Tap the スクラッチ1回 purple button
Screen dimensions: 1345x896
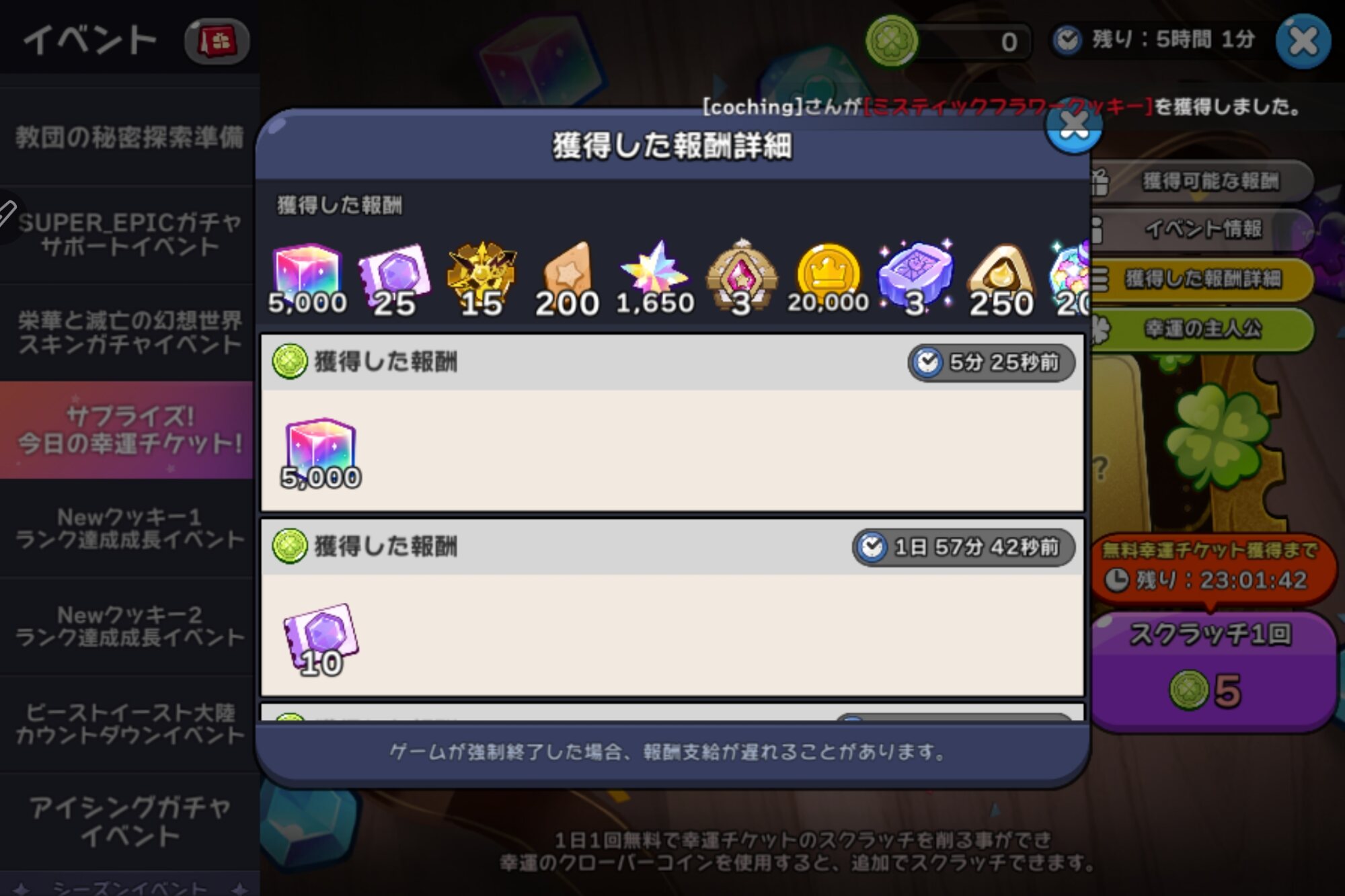tap(1212, 671)
